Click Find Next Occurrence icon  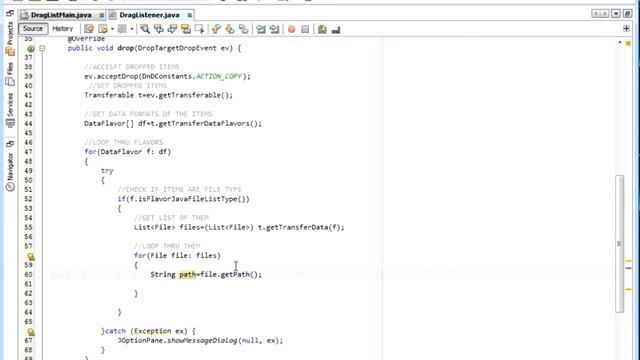[x=172, y=29]
